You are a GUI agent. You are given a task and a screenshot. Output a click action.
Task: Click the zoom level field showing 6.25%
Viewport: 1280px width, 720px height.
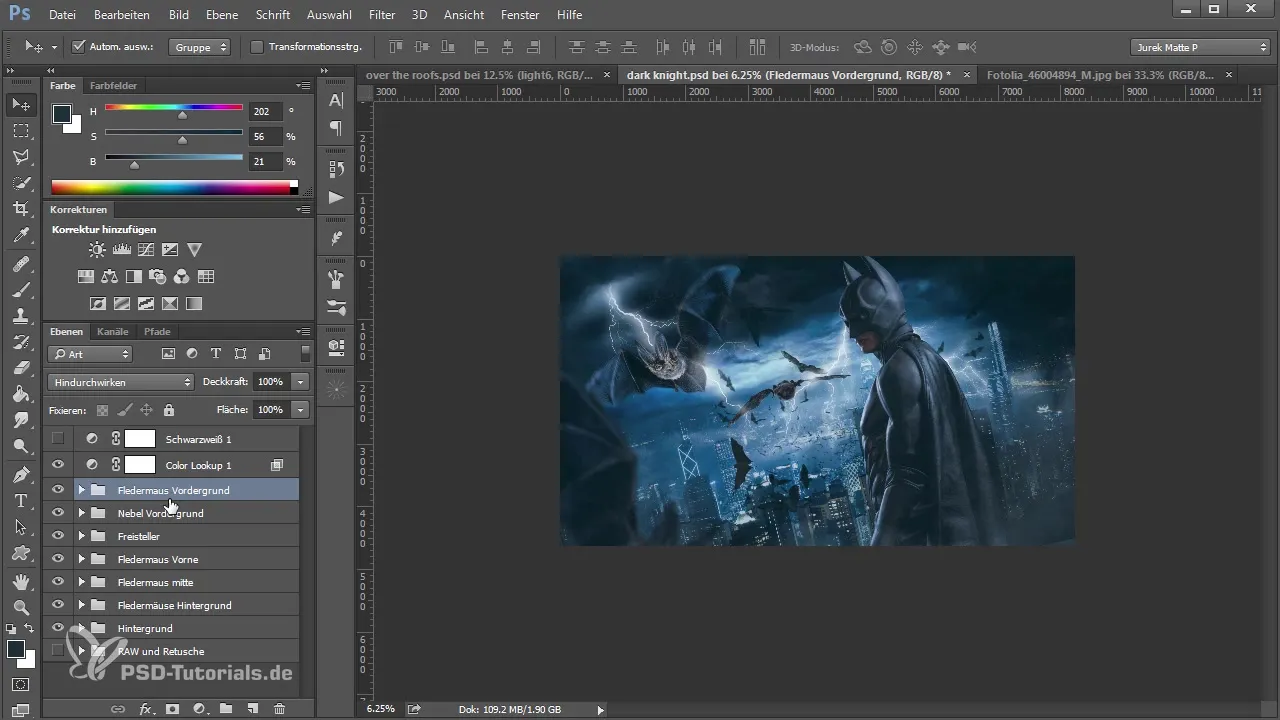(x=381, y=709)
